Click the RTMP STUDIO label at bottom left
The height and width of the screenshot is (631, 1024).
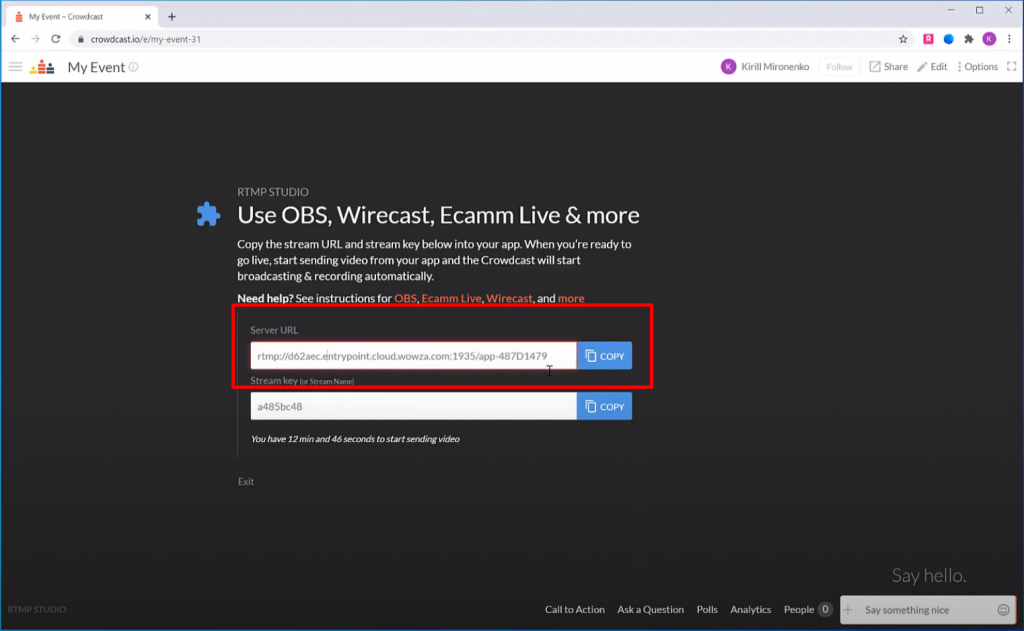pyautogui.click(x=37, y=609)
